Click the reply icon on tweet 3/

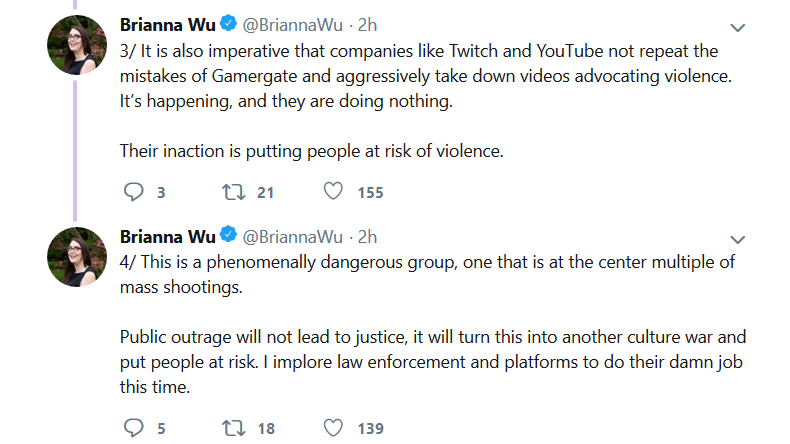point(134,192)
